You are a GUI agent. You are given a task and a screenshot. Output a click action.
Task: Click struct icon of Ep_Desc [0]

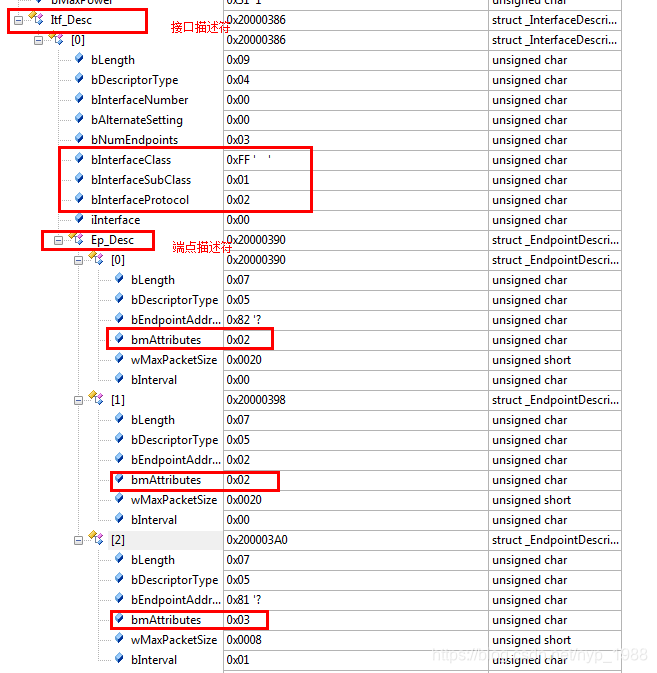[96, 258]
